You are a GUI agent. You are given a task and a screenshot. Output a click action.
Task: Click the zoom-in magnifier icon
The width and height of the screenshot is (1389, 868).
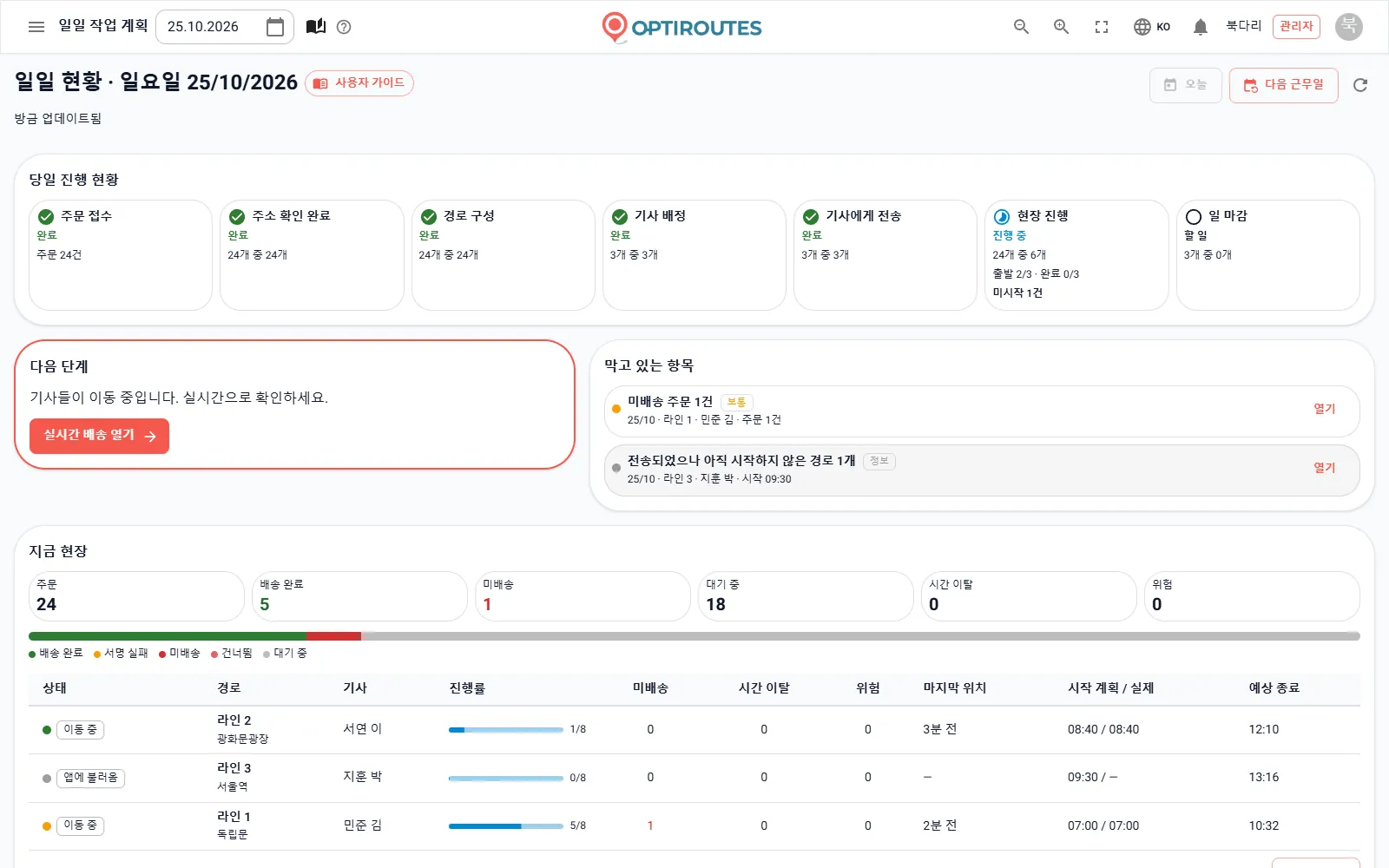[x=1061, y=27]
